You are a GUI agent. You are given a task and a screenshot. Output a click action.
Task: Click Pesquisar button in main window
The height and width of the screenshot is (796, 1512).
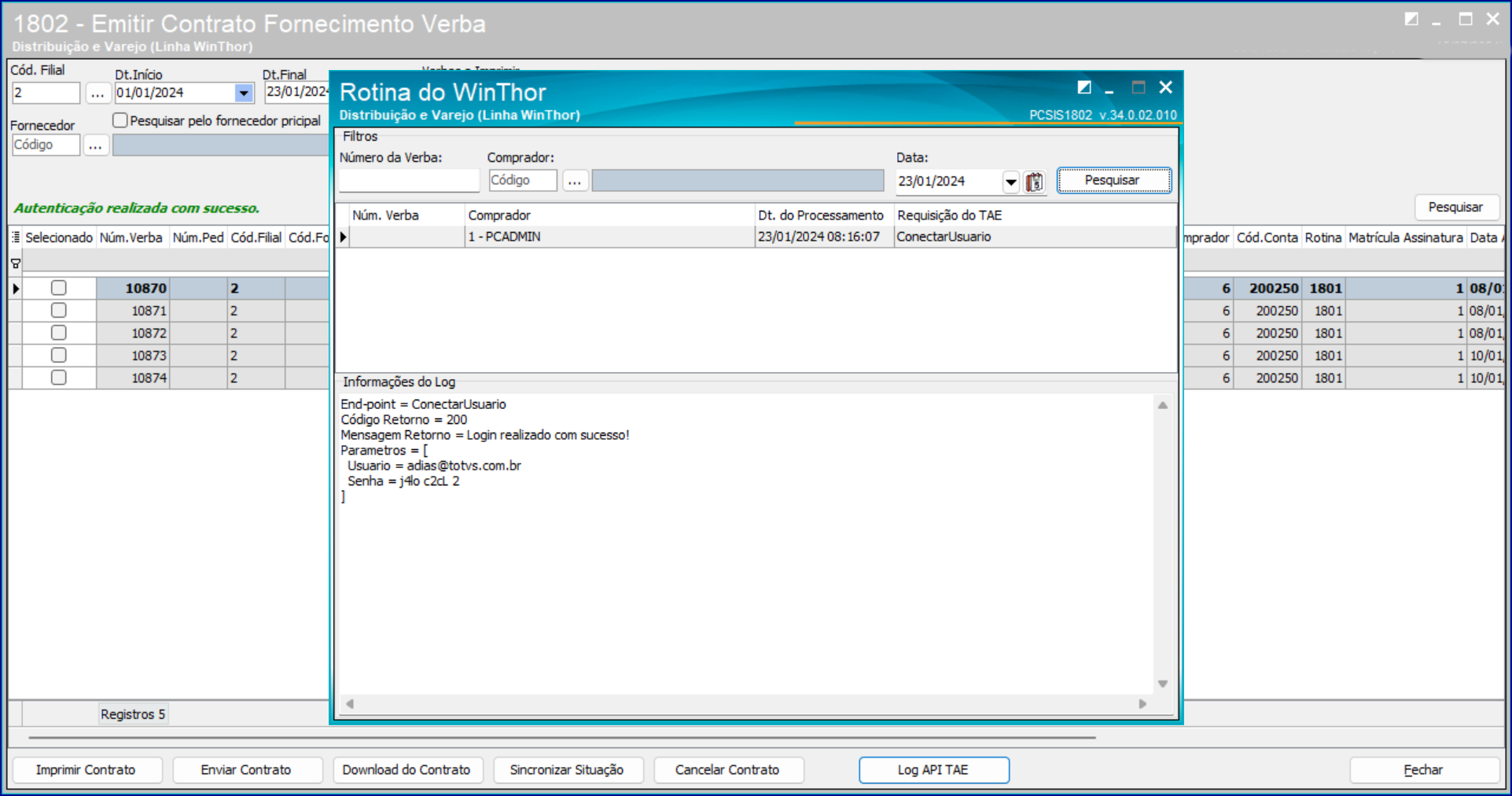[1456, 208]
